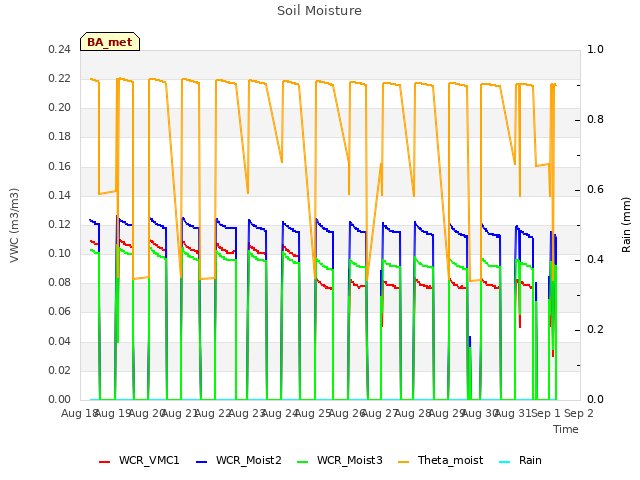The width and height of the screenshot is (640, 480).
Task: Click the Aug 23 date tick label
Action: (x=247, y=413)
